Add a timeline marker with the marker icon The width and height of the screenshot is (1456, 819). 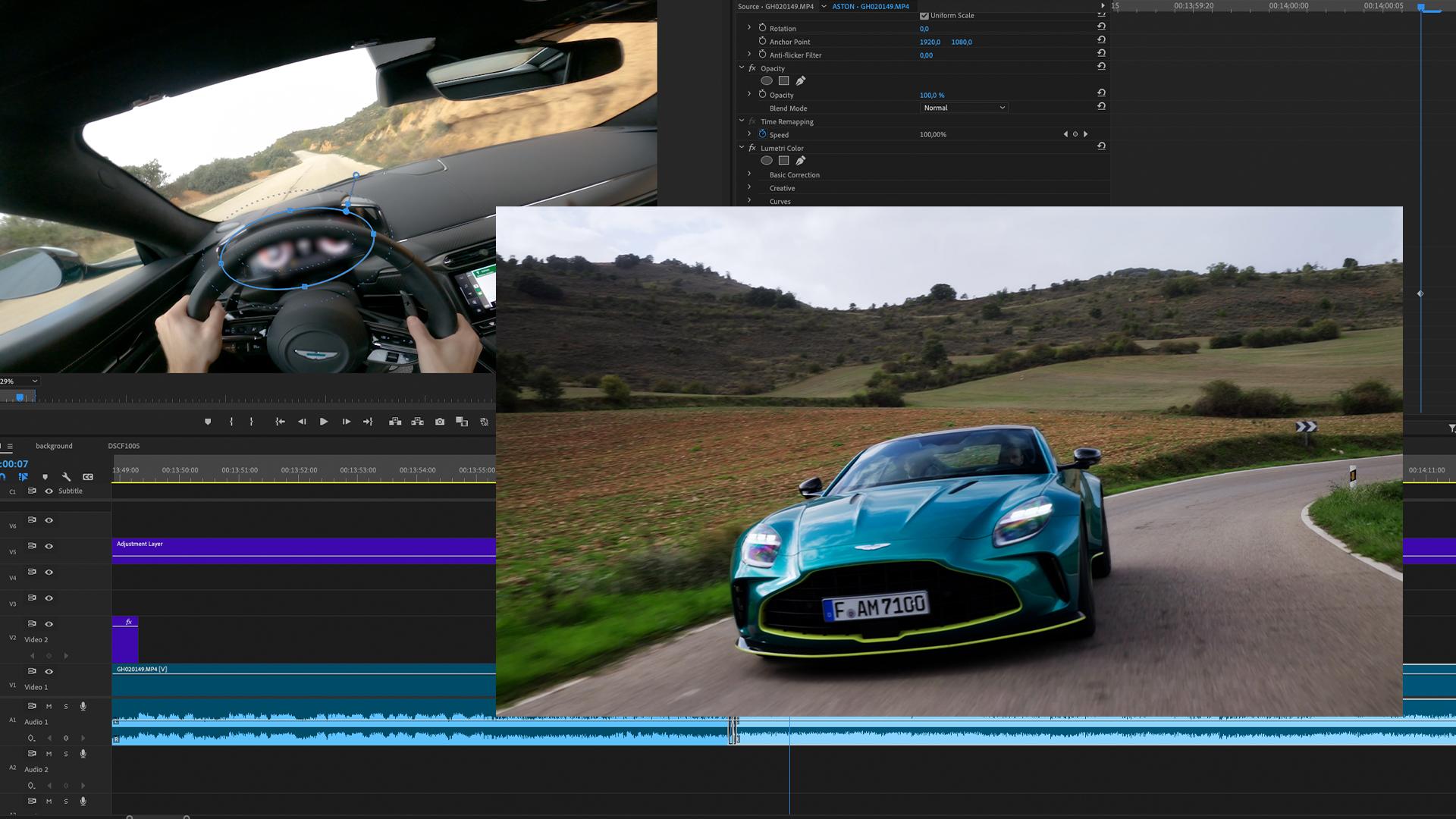pos(45,477)
